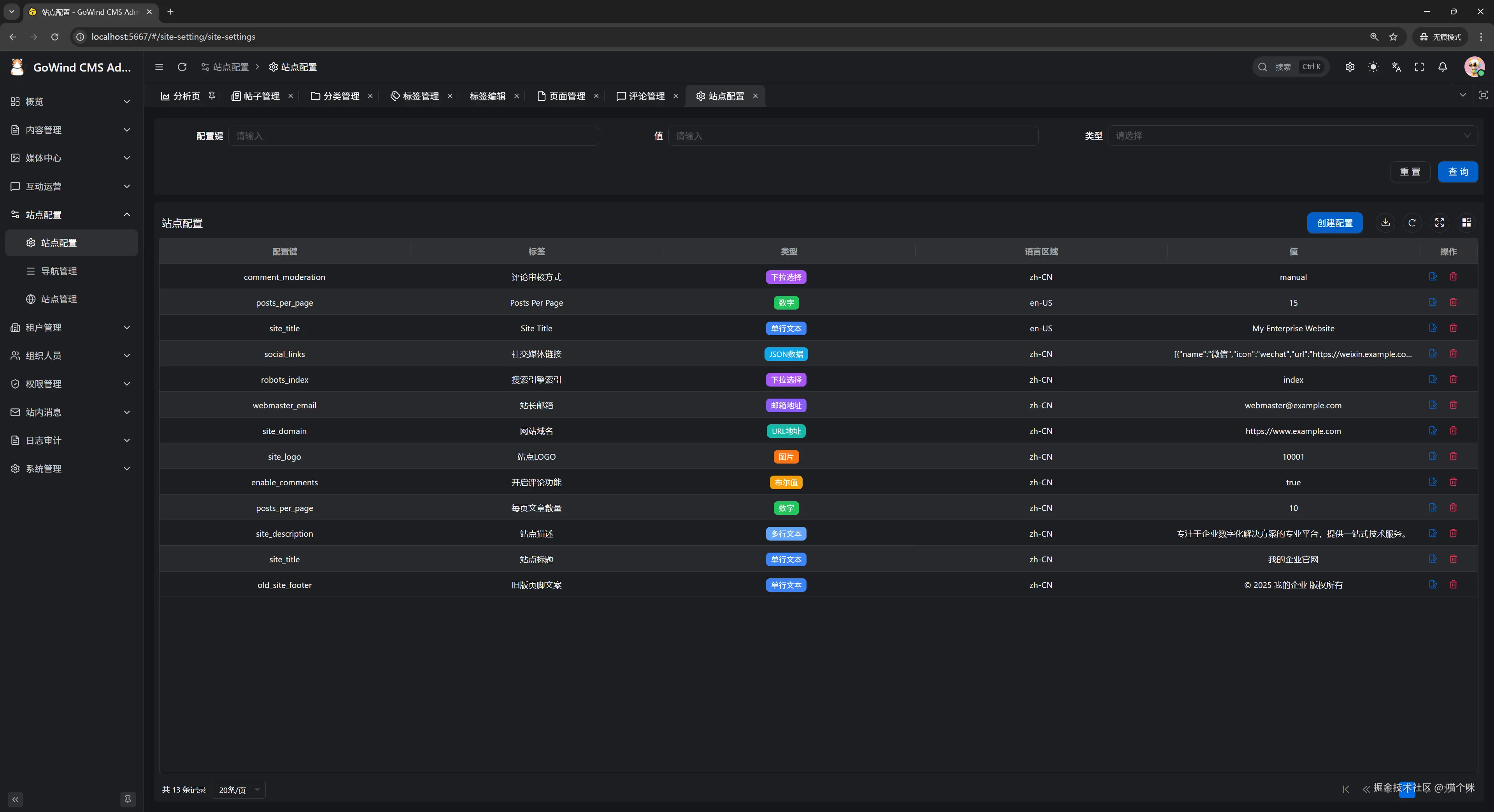Toggle light/dark theme sun icon
1494x812 pixels.
(x=1373, y=66)
